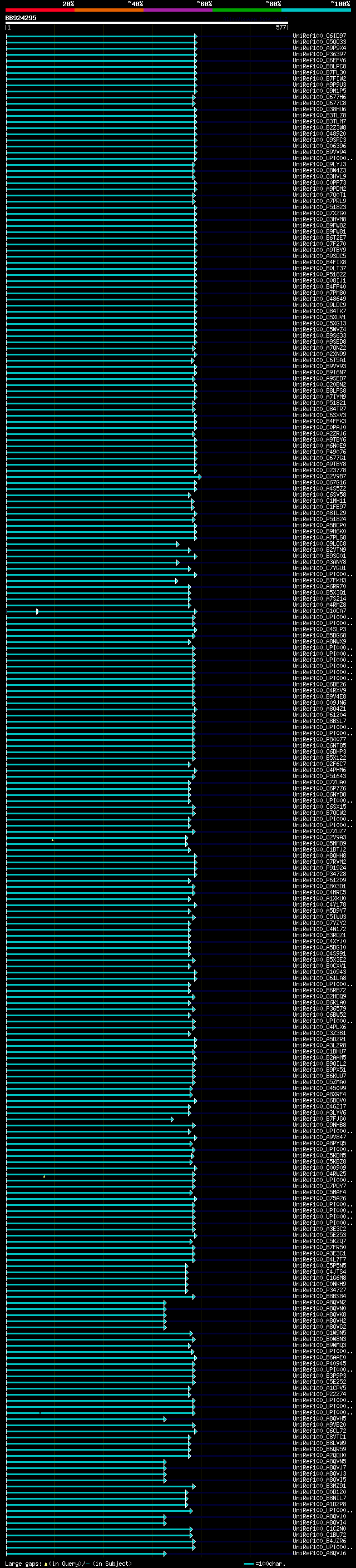Select hit UniRef100_Q9LQC8

319,543
